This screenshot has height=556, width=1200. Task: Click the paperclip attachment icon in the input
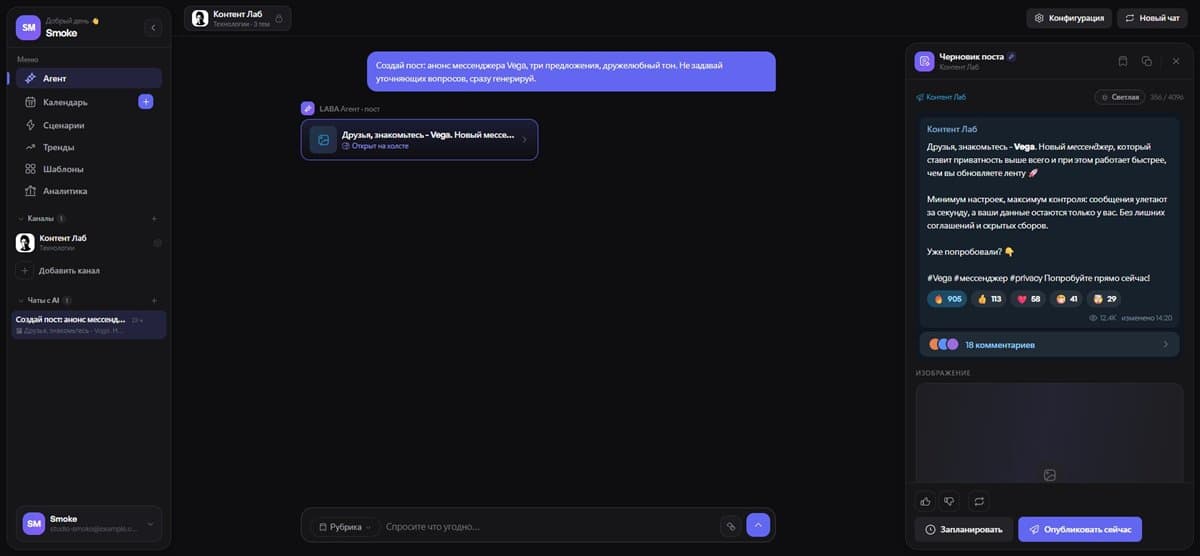[x=731, y=526]
